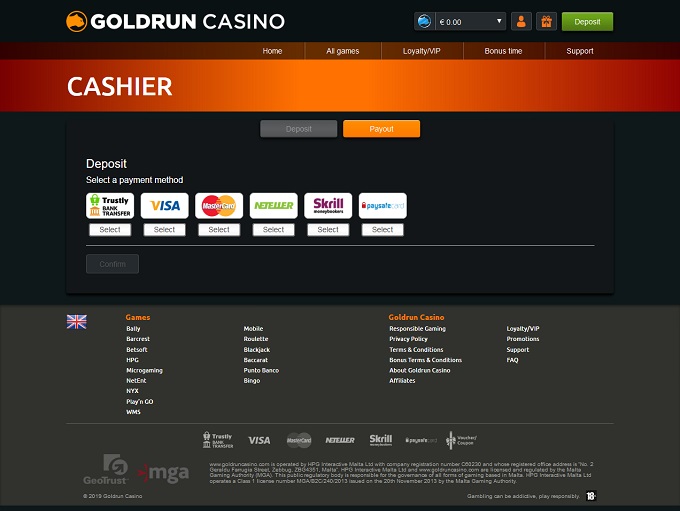Click the paysafecard payment thumbnail

(x=383, y=206)
